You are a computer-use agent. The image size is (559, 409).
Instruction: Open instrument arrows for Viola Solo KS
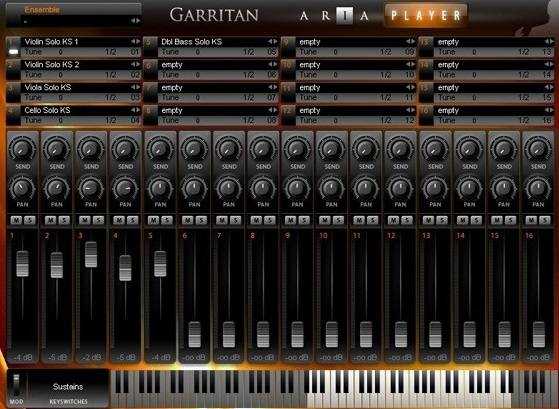[135, 87]
